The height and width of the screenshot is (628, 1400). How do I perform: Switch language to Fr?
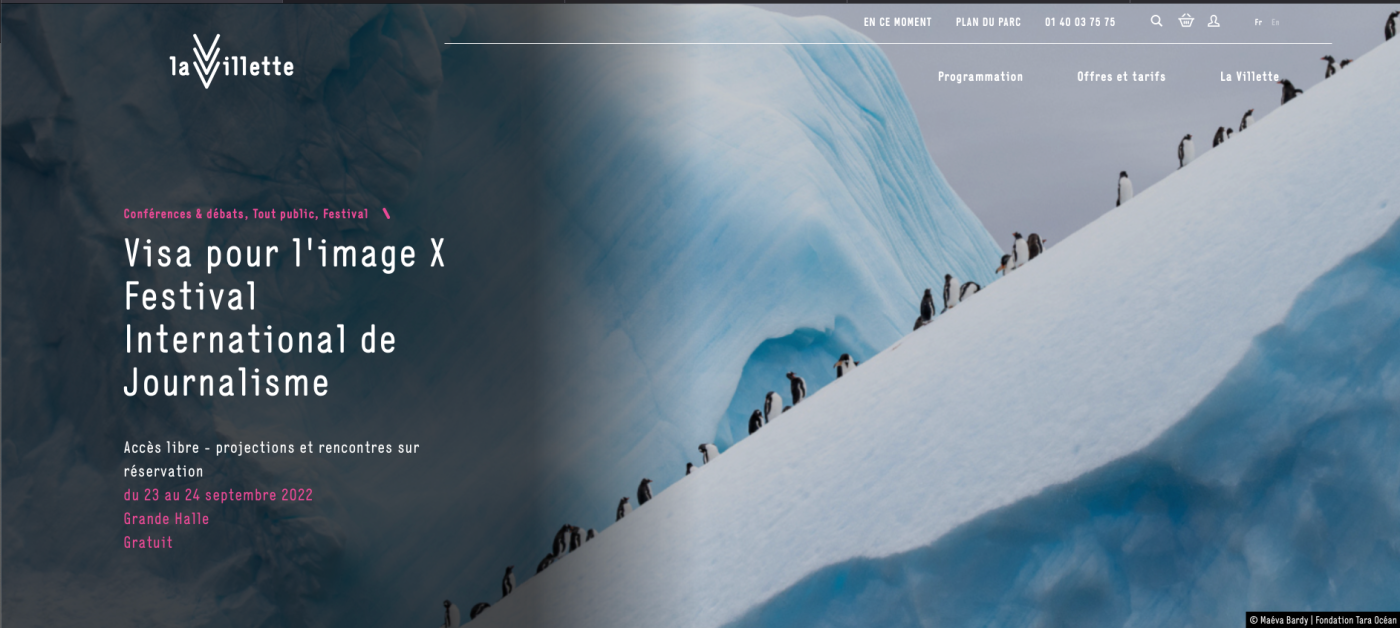(x=1258, y=22)
